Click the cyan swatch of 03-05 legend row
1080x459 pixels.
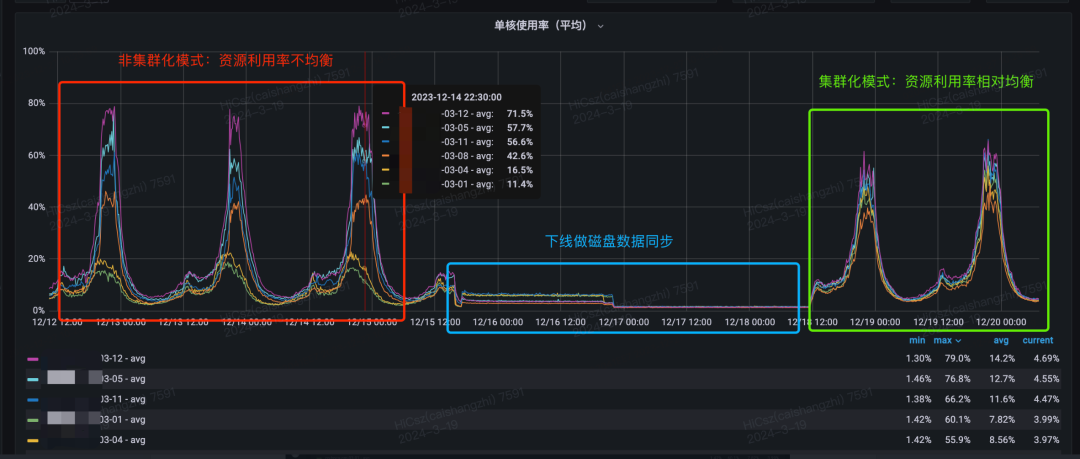point(32,379)
